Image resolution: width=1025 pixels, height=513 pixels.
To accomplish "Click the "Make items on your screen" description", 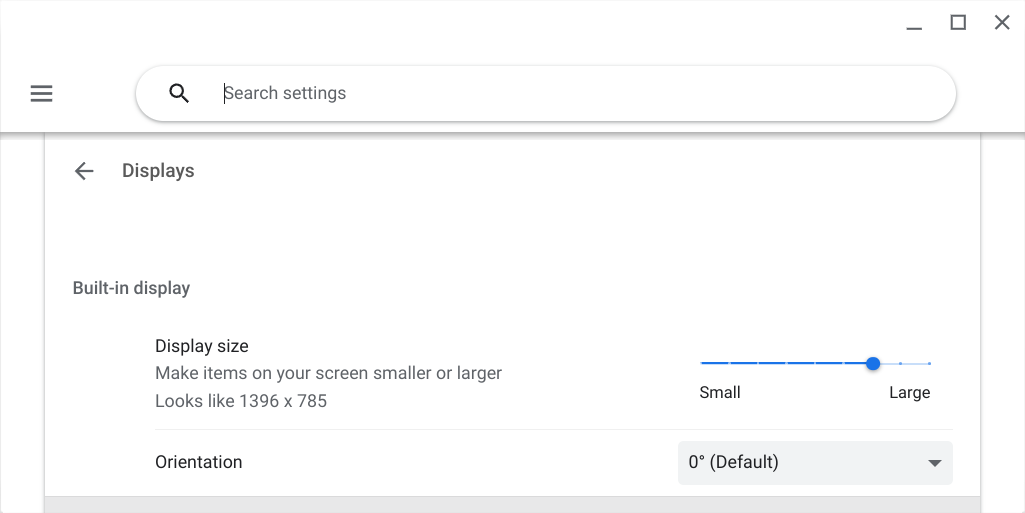I will click(328, 373).
